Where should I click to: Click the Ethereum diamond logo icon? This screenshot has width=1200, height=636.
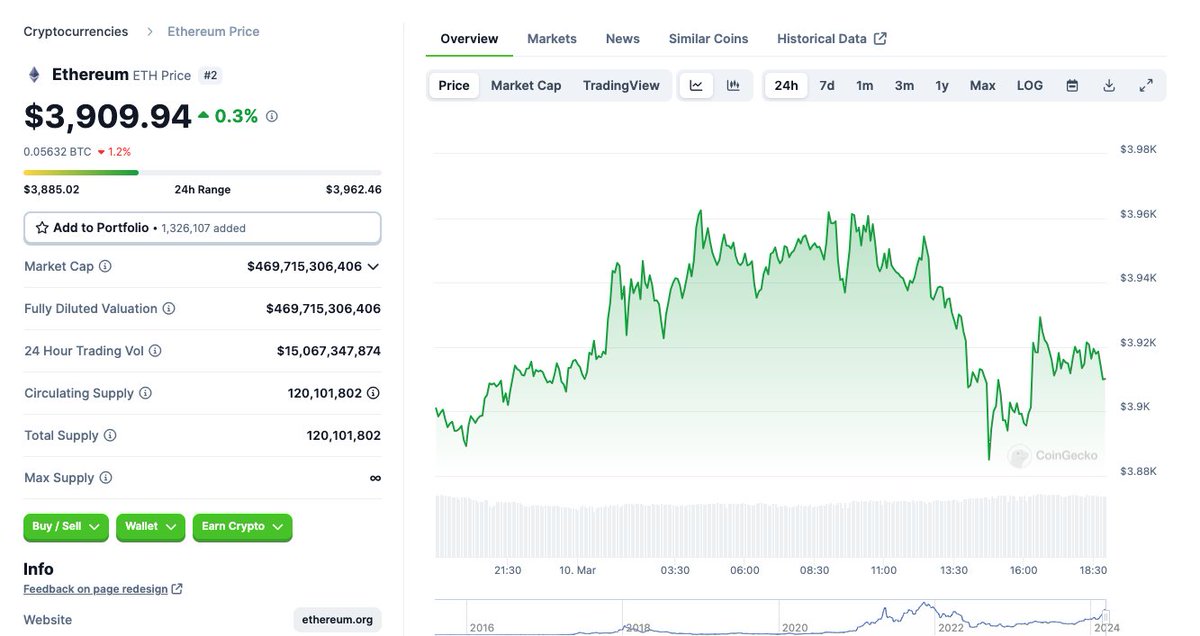(34, 75)
